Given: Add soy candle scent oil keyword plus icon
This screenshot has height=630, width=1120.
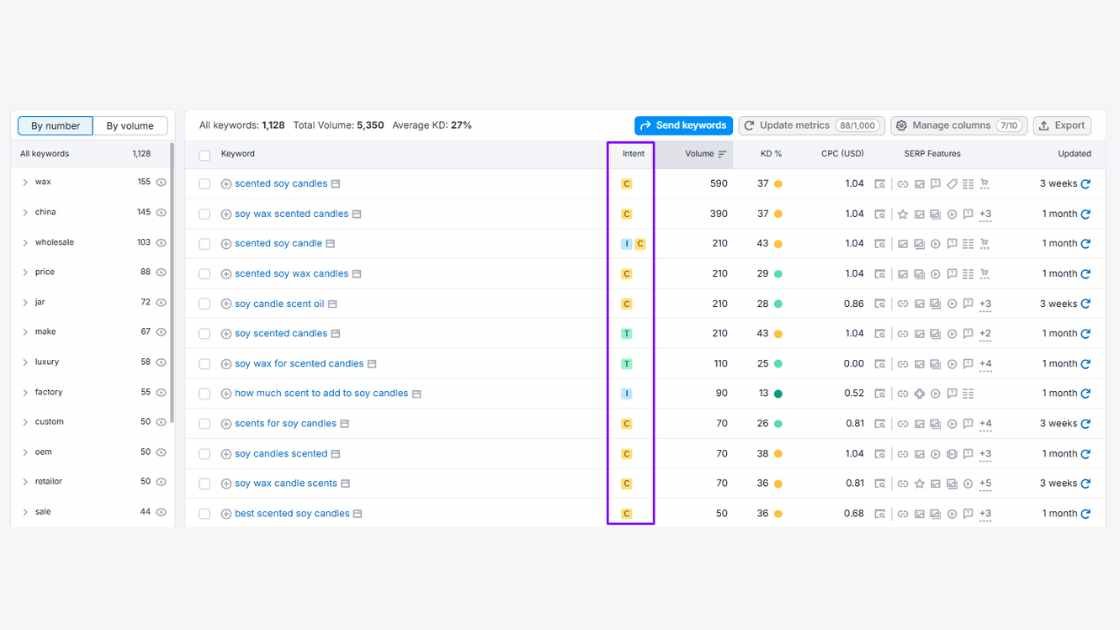Looking at the screenshot, I should click(x=226, y=304).
